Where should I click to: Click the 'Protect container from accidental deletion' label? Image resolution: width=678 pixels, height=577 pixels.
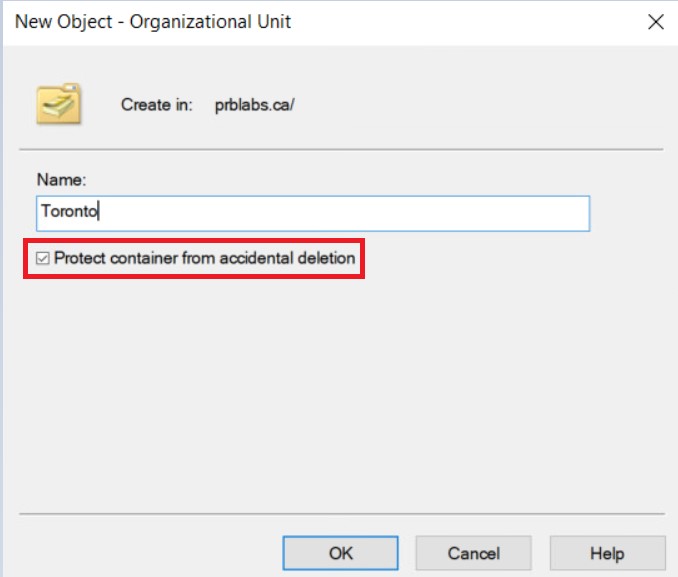(x=204, y=258)
